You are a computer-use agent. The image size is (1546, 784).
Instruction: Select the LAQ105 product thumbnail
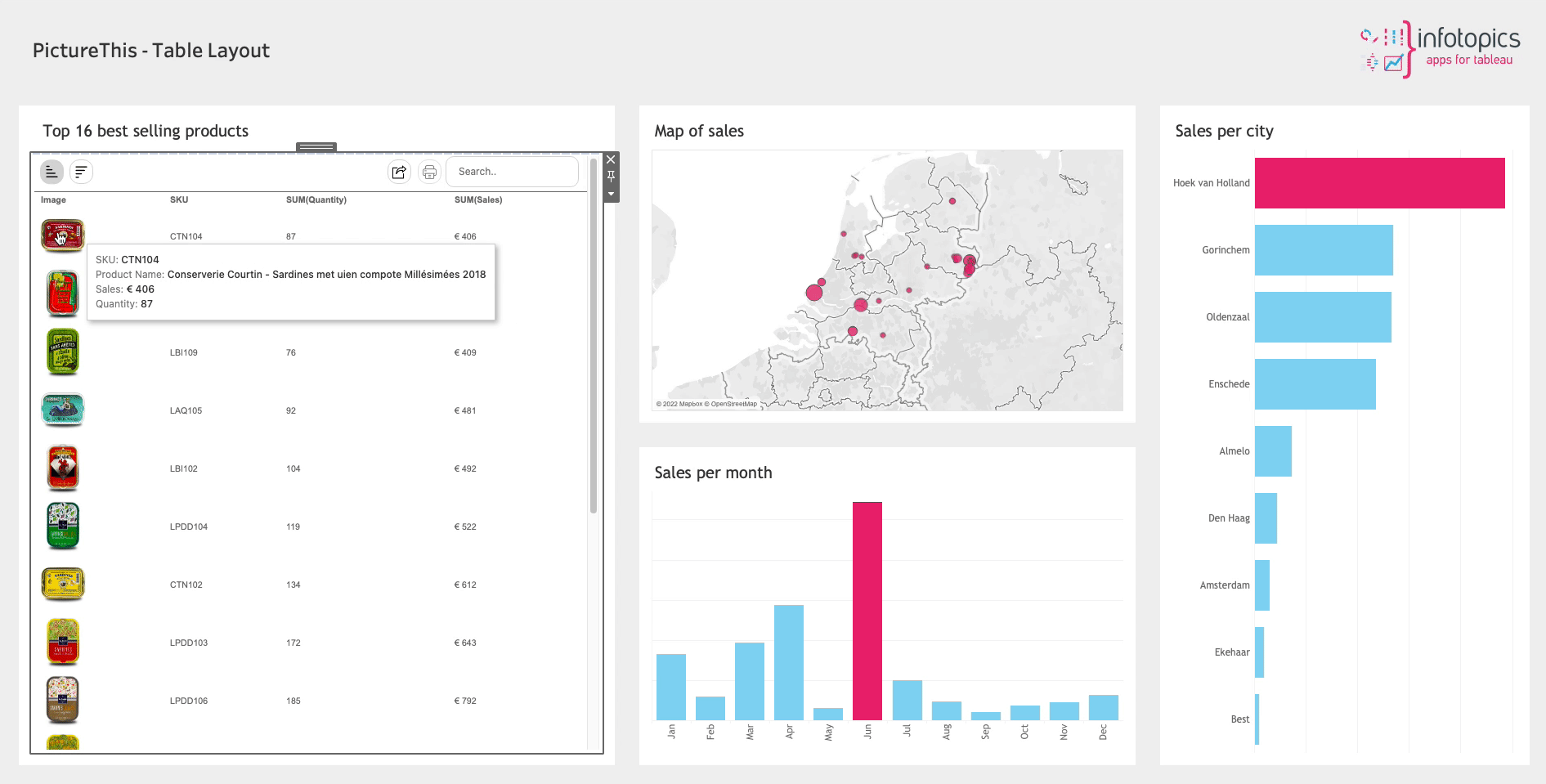coord(63,410)
